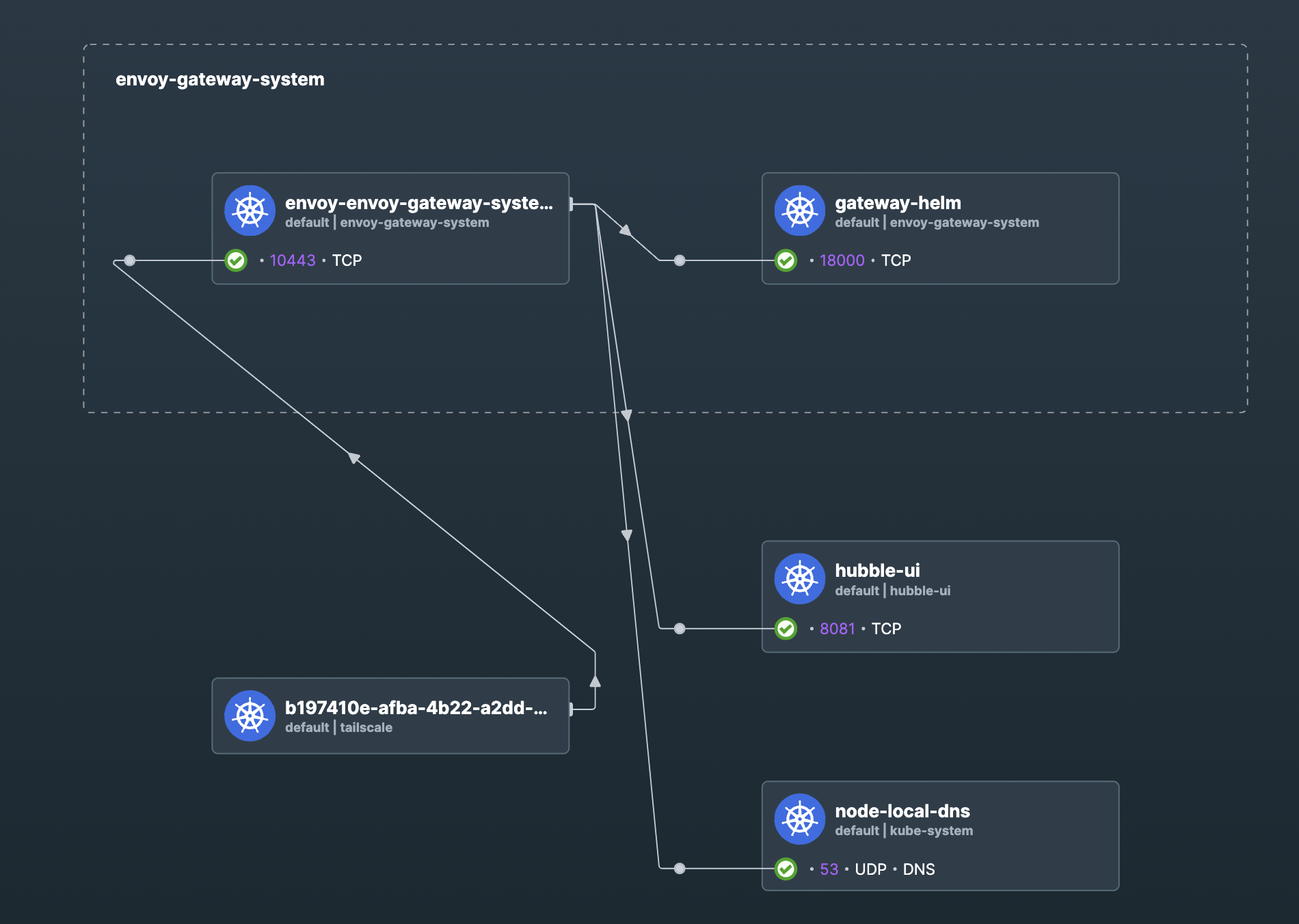
Task: Click connector dot left of node-local-dns port
Action: click(680, 869)
